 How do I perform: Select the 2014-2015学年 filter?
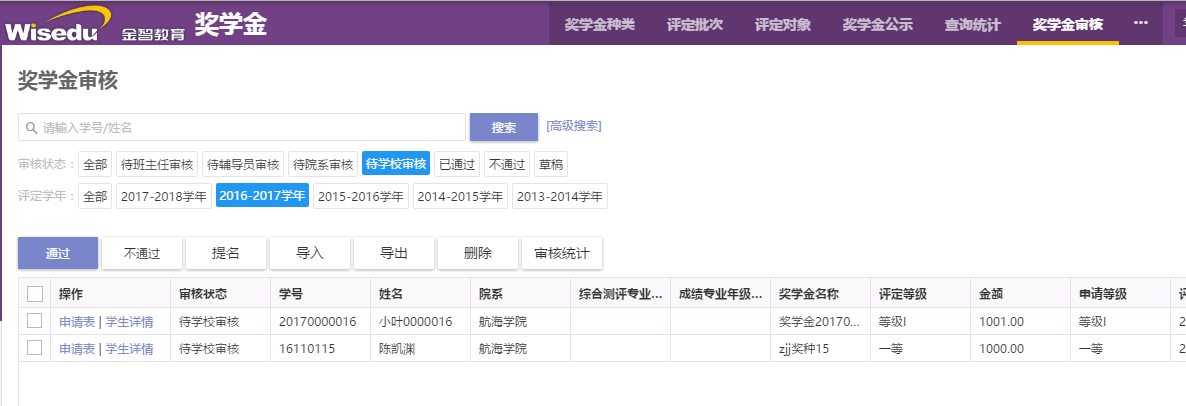click(x=461, y=196)
